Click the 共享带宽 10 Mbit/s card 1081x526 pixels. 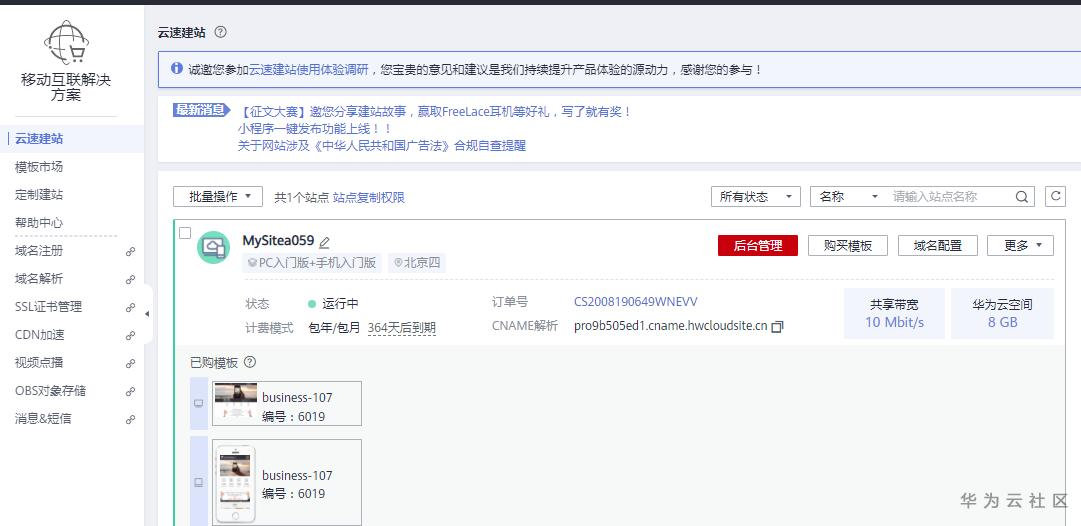click(x=894, y=314)
